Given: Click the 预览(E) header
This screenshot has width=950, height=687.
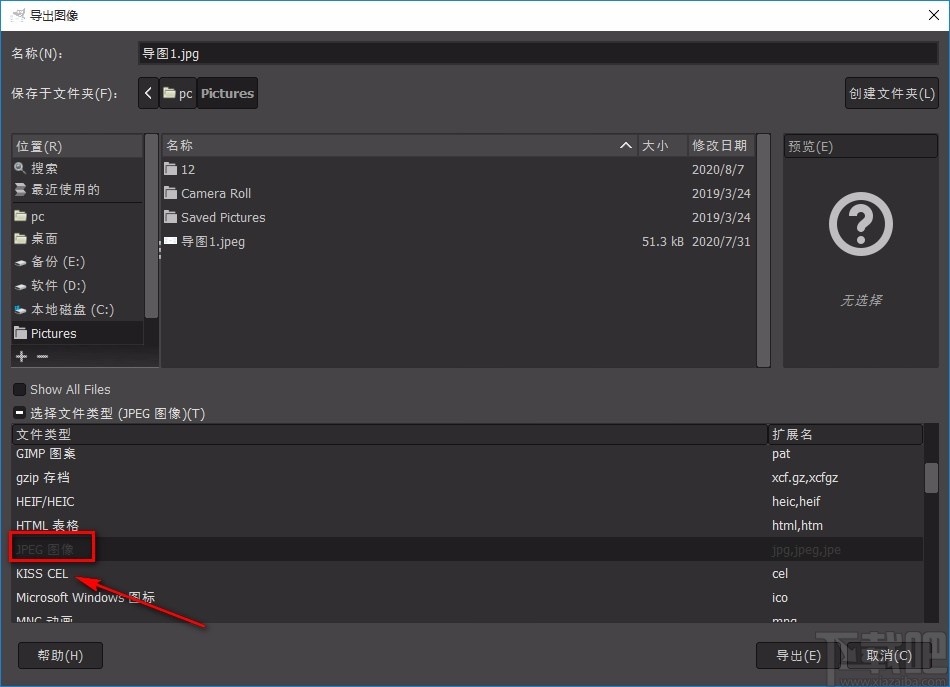Looking at the screenshot, I should (x=860, y=147).
